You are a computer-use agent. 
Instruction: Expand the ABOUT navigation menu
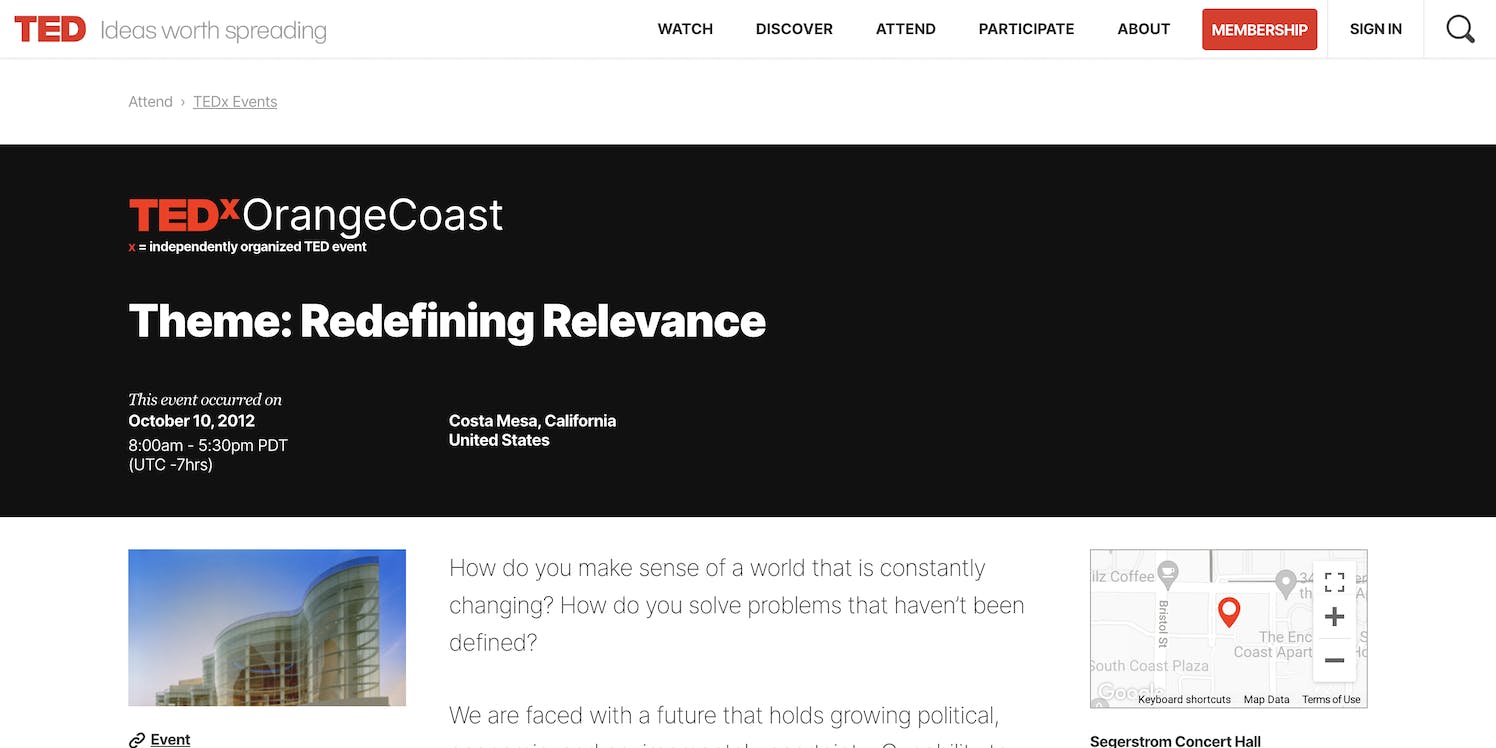(x=1143, y=29)
